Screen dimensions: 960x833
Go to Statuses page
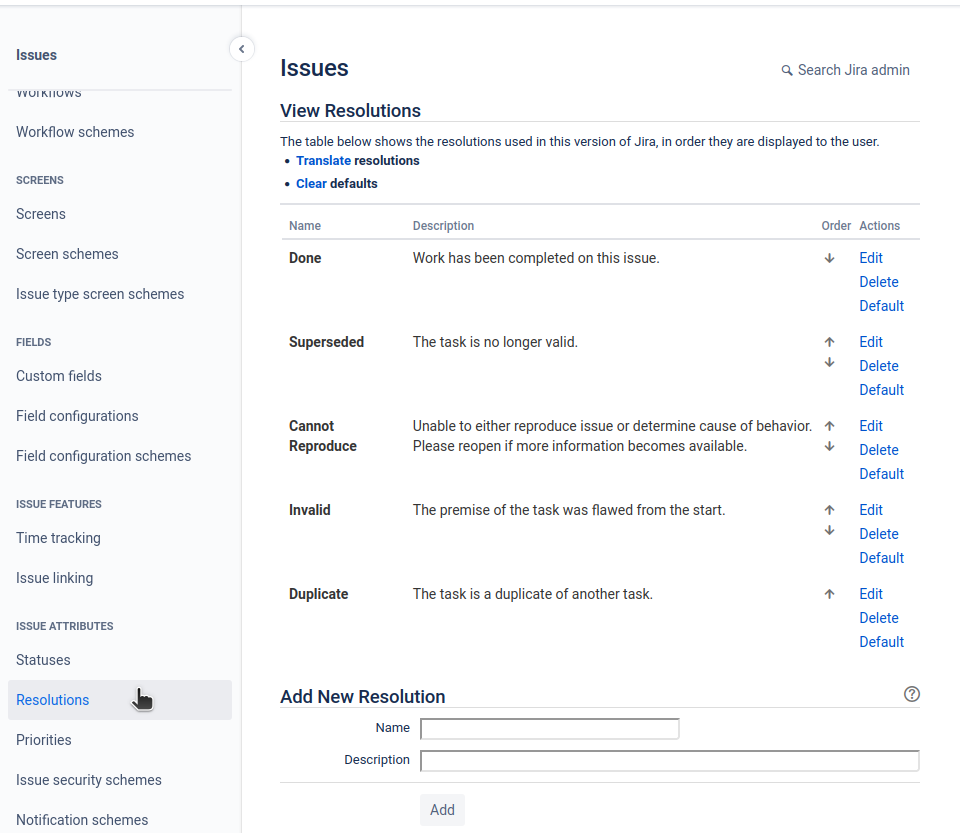43,660
